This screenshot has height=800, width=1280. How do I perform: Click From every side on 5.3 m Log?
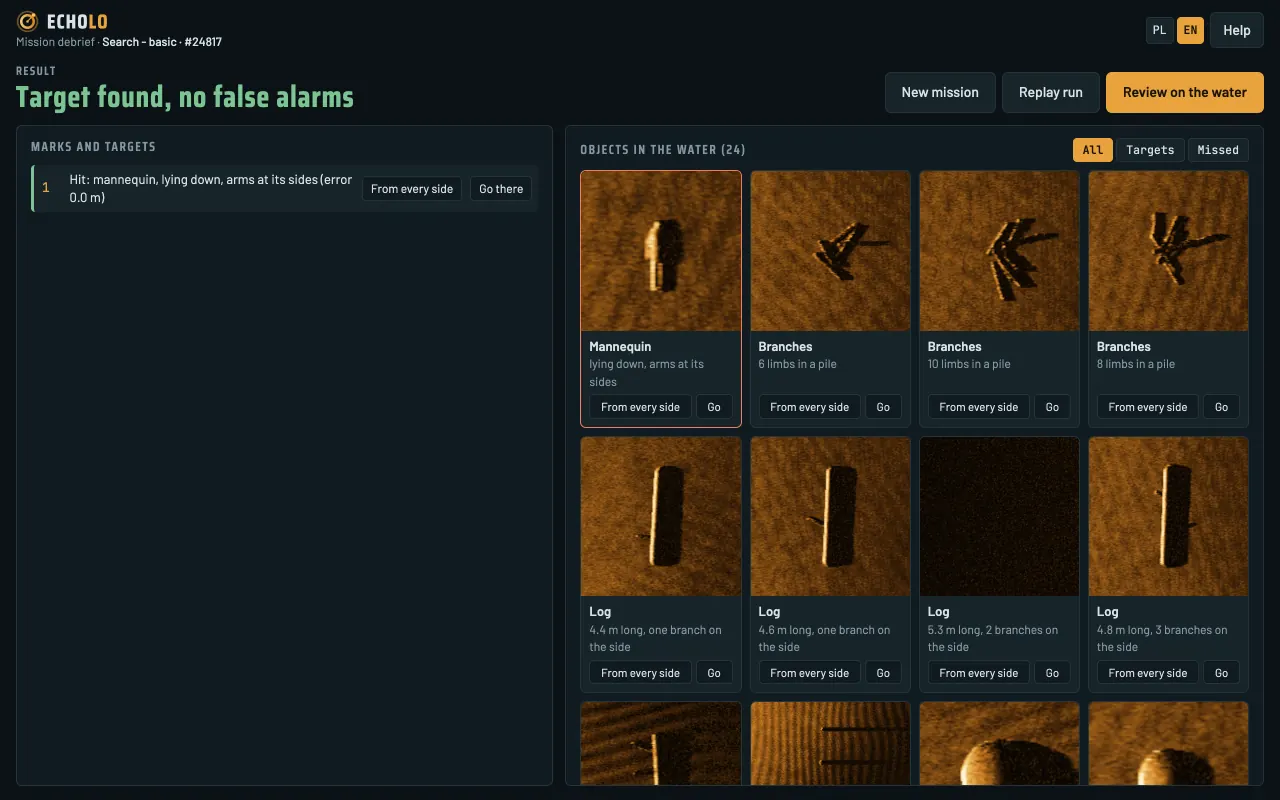[978, 673]
